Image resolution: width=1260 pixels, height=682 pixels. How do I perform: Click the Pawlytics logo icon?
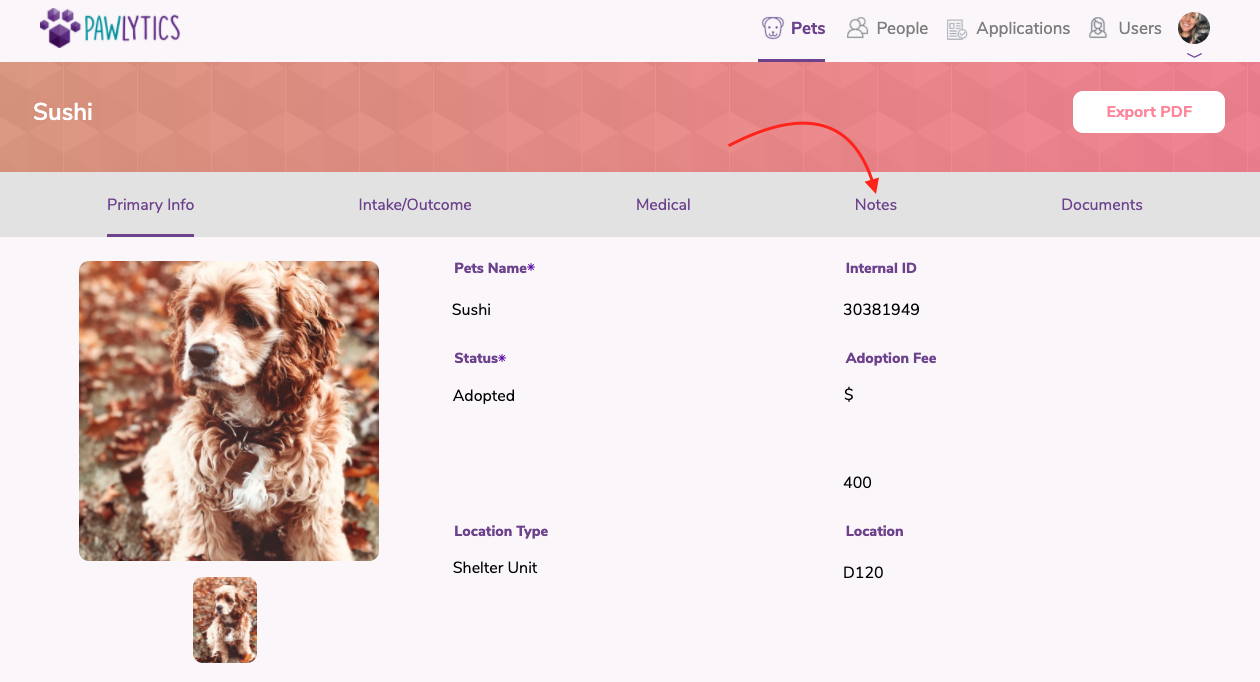(60, 28)
